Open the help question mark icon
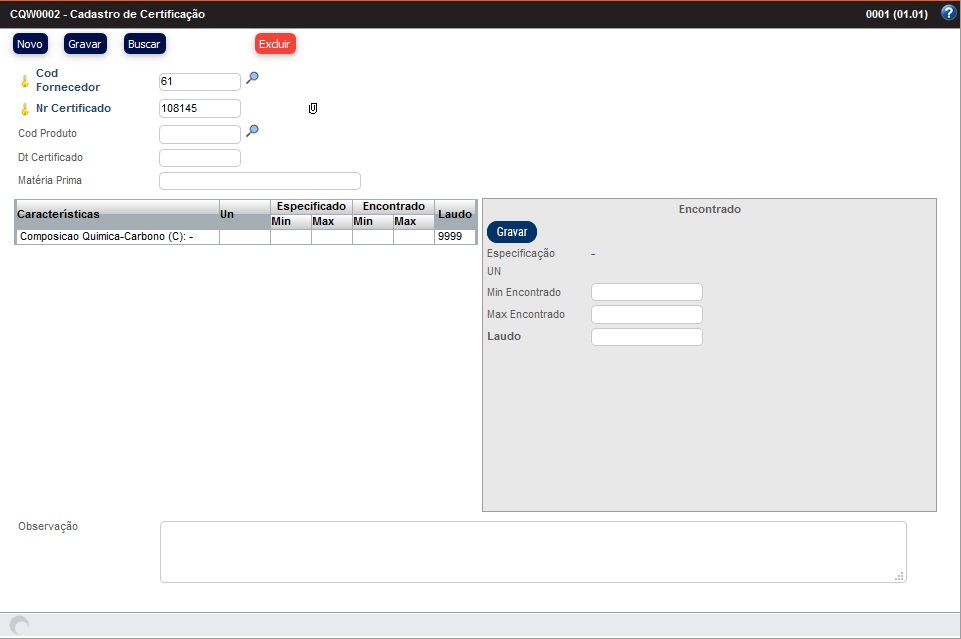The height and width of the screenshot is (639, 961). click(948, 13)
